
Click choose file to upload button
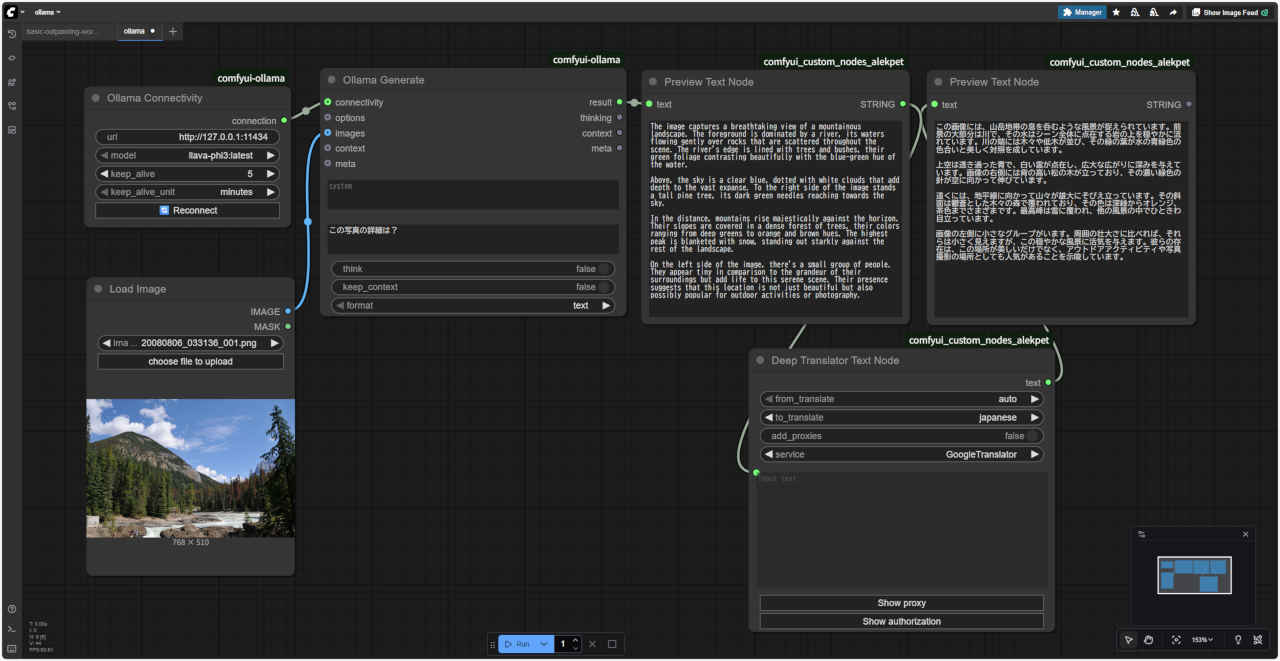[190, 361]
